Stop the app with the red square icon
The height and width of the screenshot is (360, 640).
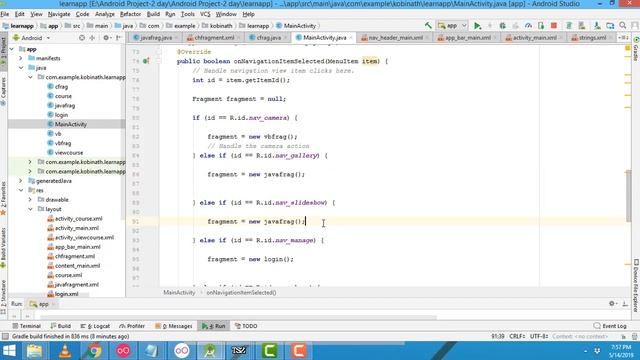coord(554,26)
